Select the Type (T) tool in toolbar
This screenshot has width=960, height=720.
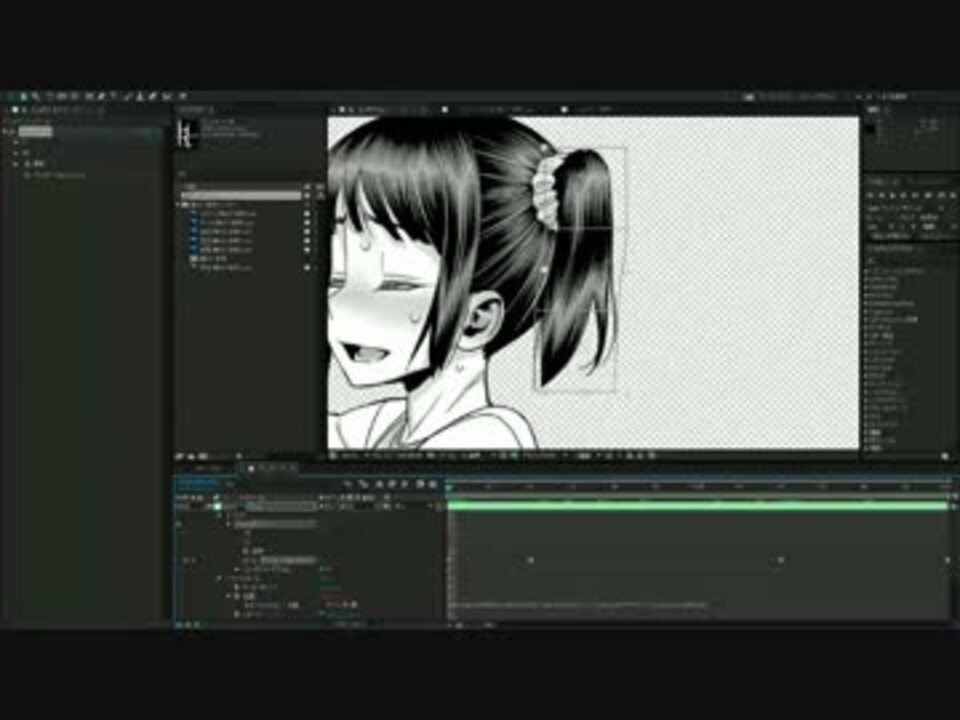tap(114, 96)
